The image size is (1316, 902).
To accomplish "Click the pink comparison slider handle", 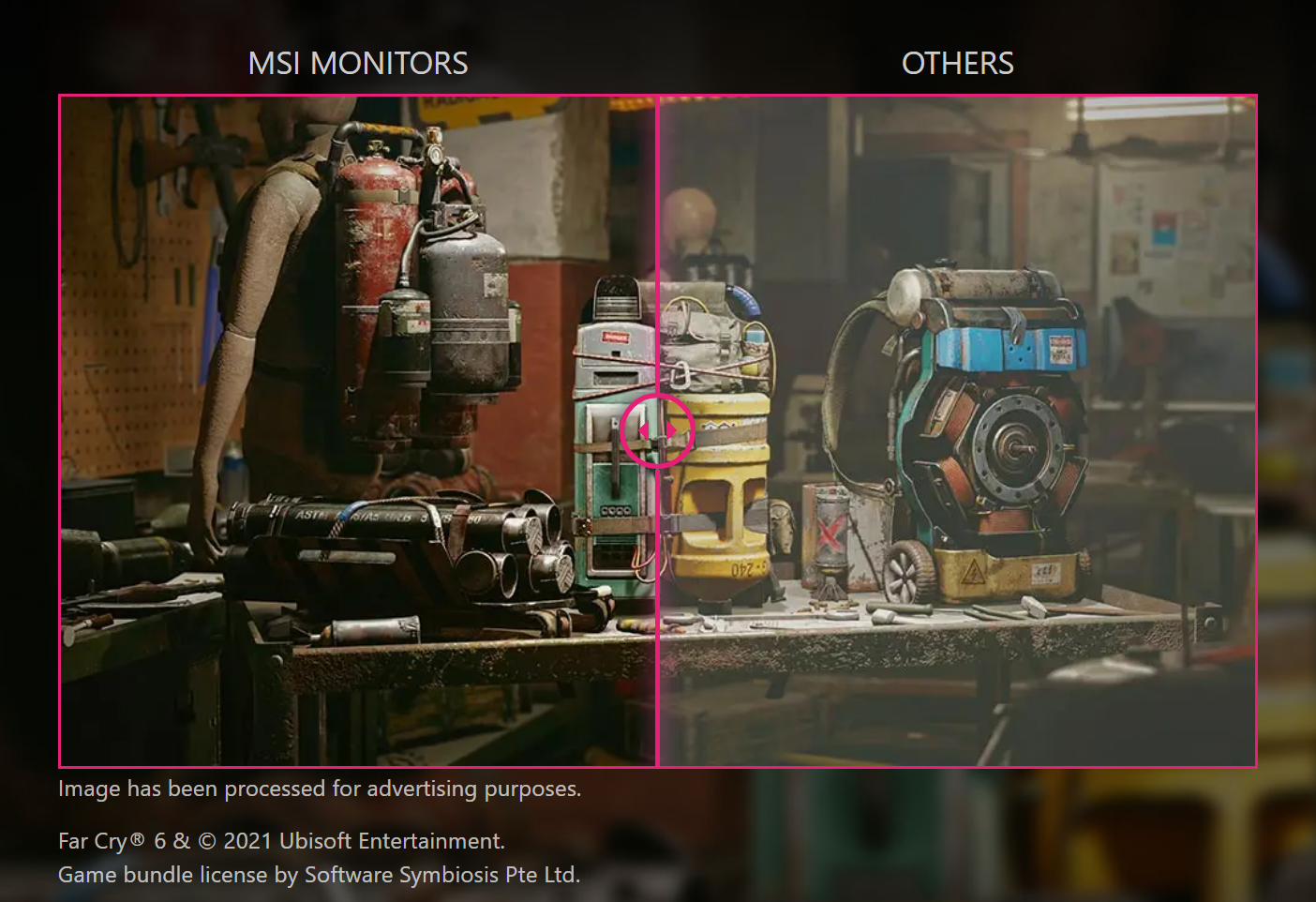I will click(x=657, y=430).
